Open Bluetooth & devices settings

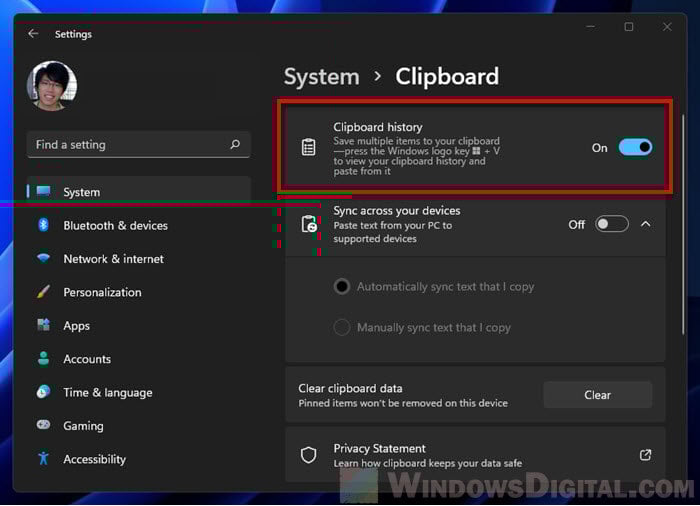(x=138, y=226)
